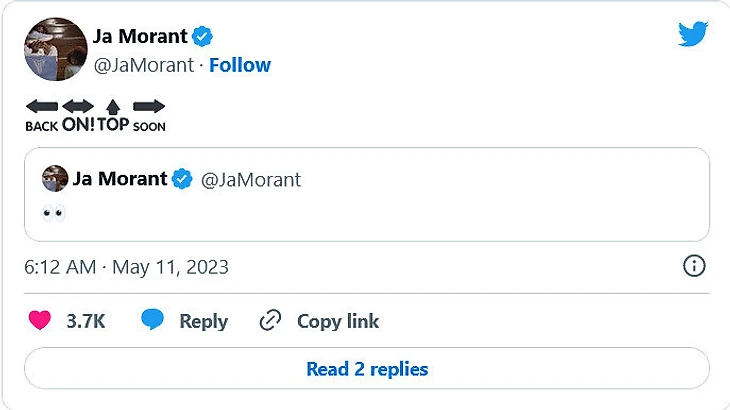Click the Copy link text label
The image size is (730, 410).
click(x=338, y=321)
